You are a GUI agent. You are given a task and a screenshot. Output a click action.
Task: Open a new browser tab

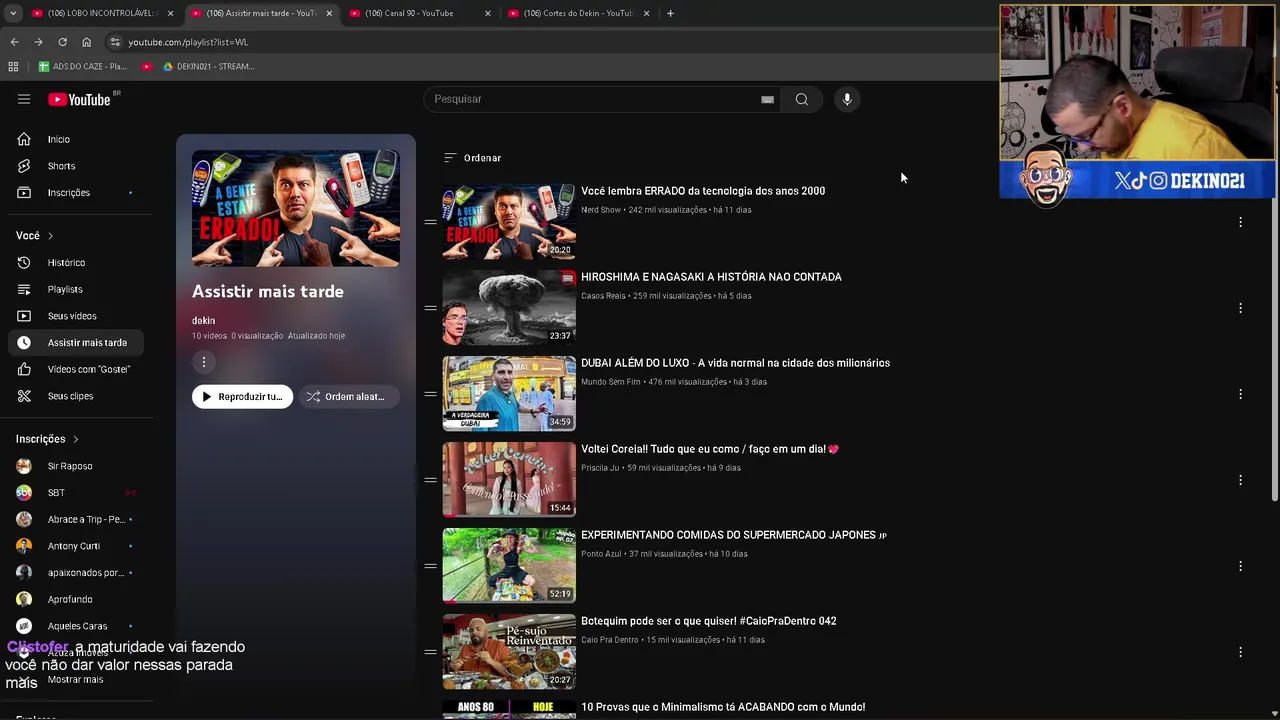click(670, 13)
